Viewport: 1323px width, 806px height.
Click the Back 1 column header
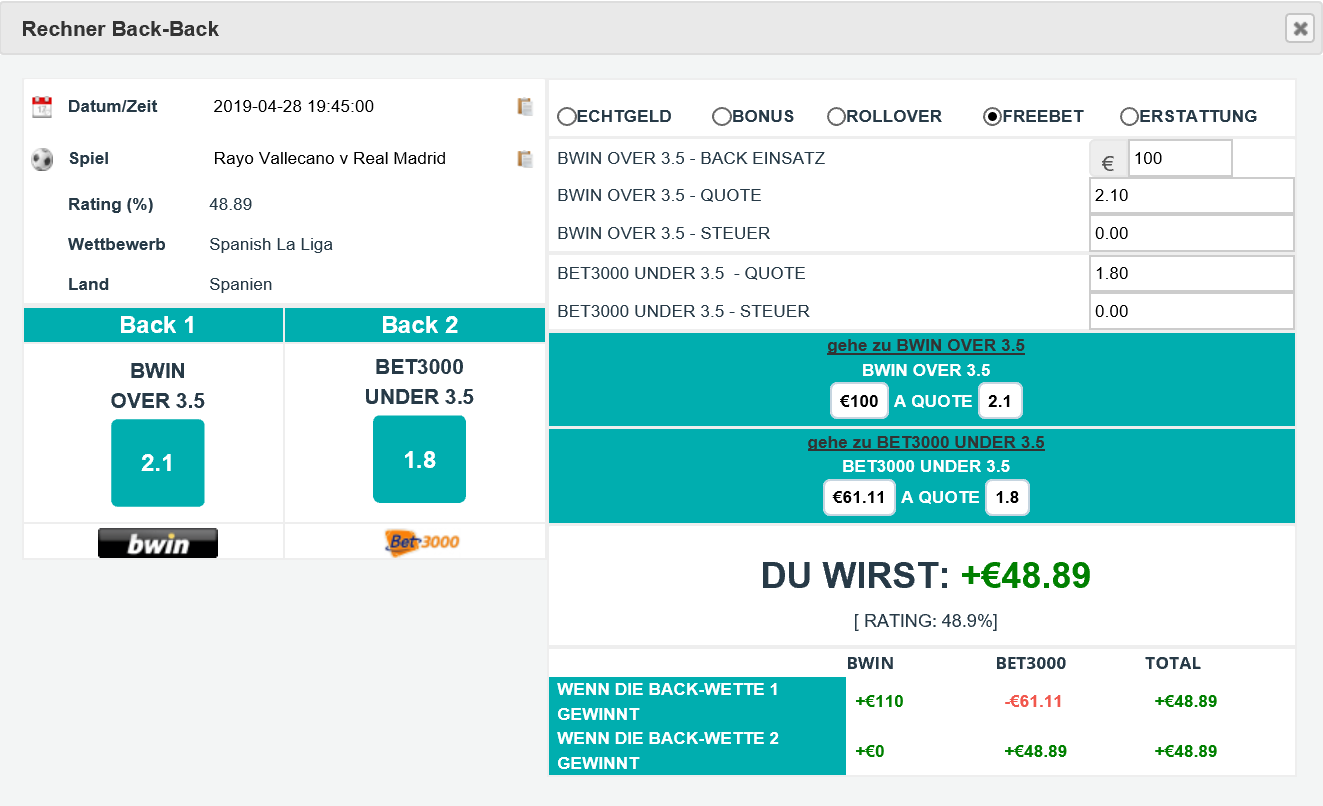[154, 325]
